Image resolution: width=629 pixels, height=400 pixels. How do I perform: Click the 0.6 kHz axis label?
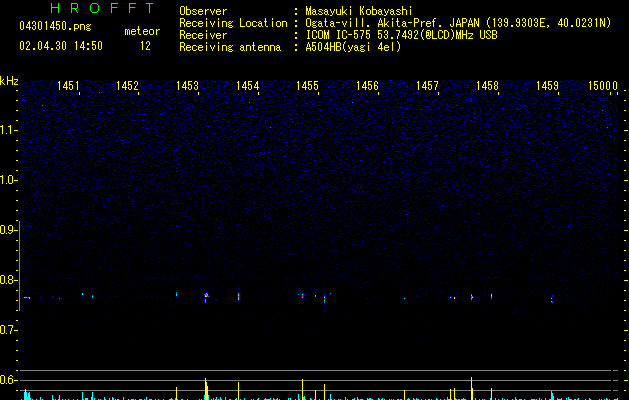(8, 380)
